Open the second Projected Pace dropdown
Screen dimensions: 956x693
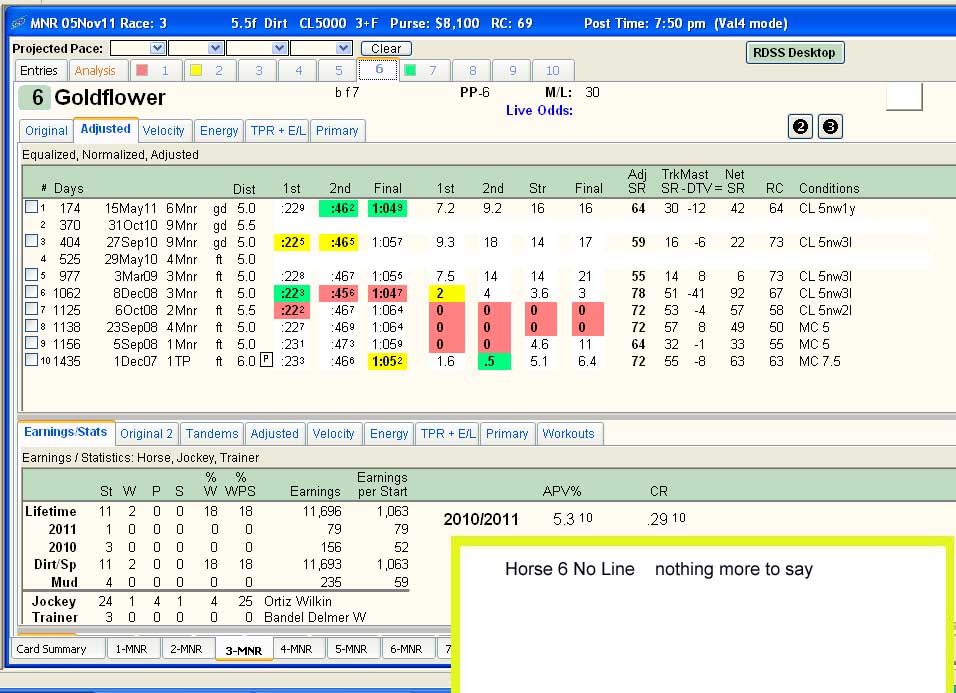tap(215, 48)
